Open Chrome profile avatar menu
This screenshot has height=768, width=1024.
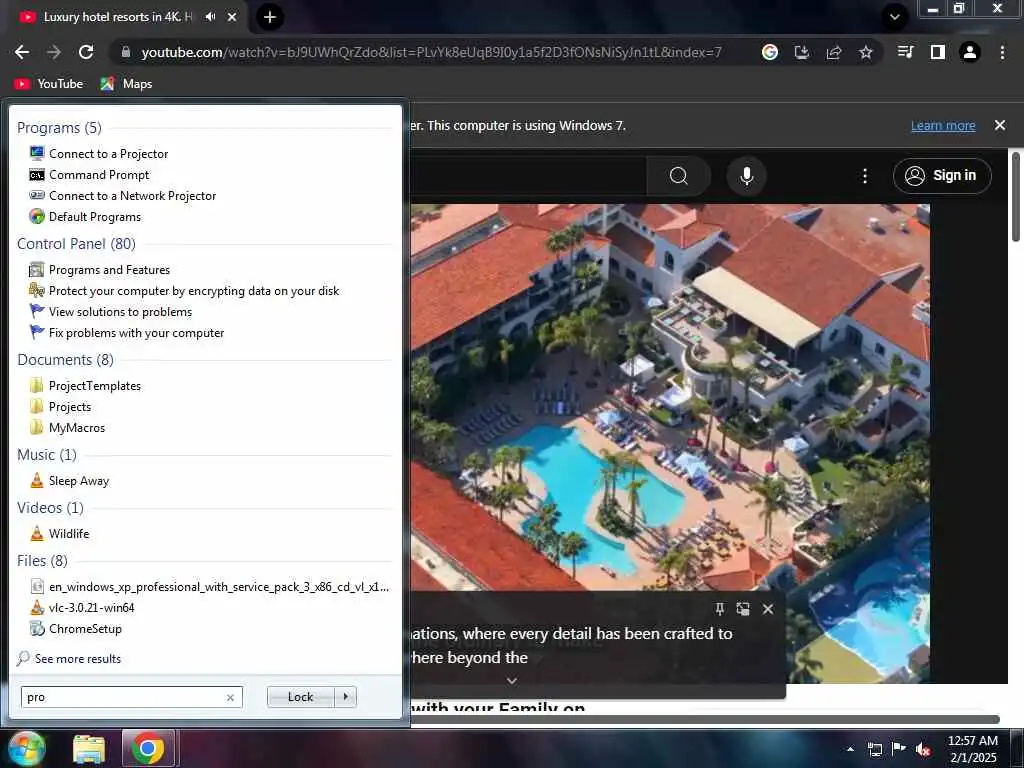pos(970,52)
